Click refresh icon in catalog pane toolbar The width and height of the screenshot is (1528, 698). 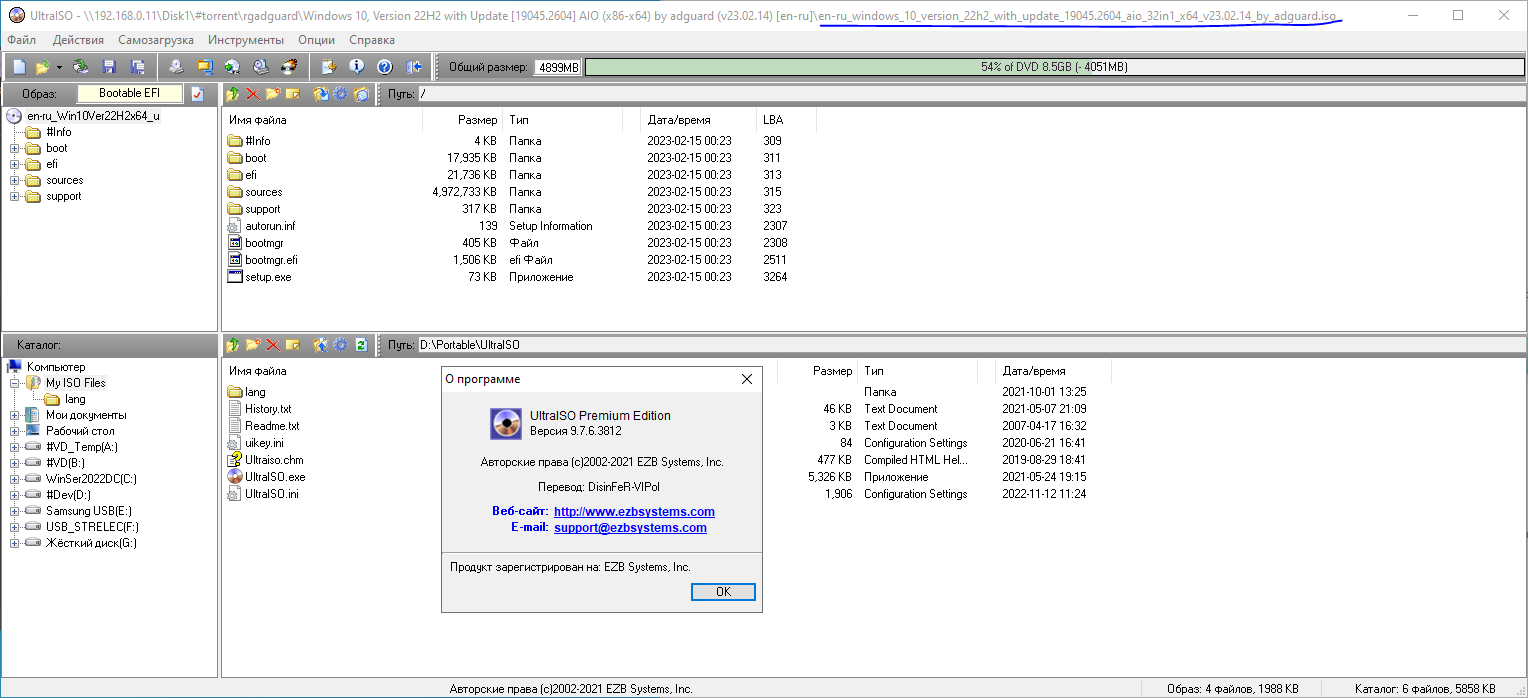pyautogui.click(x=361, y=345)
